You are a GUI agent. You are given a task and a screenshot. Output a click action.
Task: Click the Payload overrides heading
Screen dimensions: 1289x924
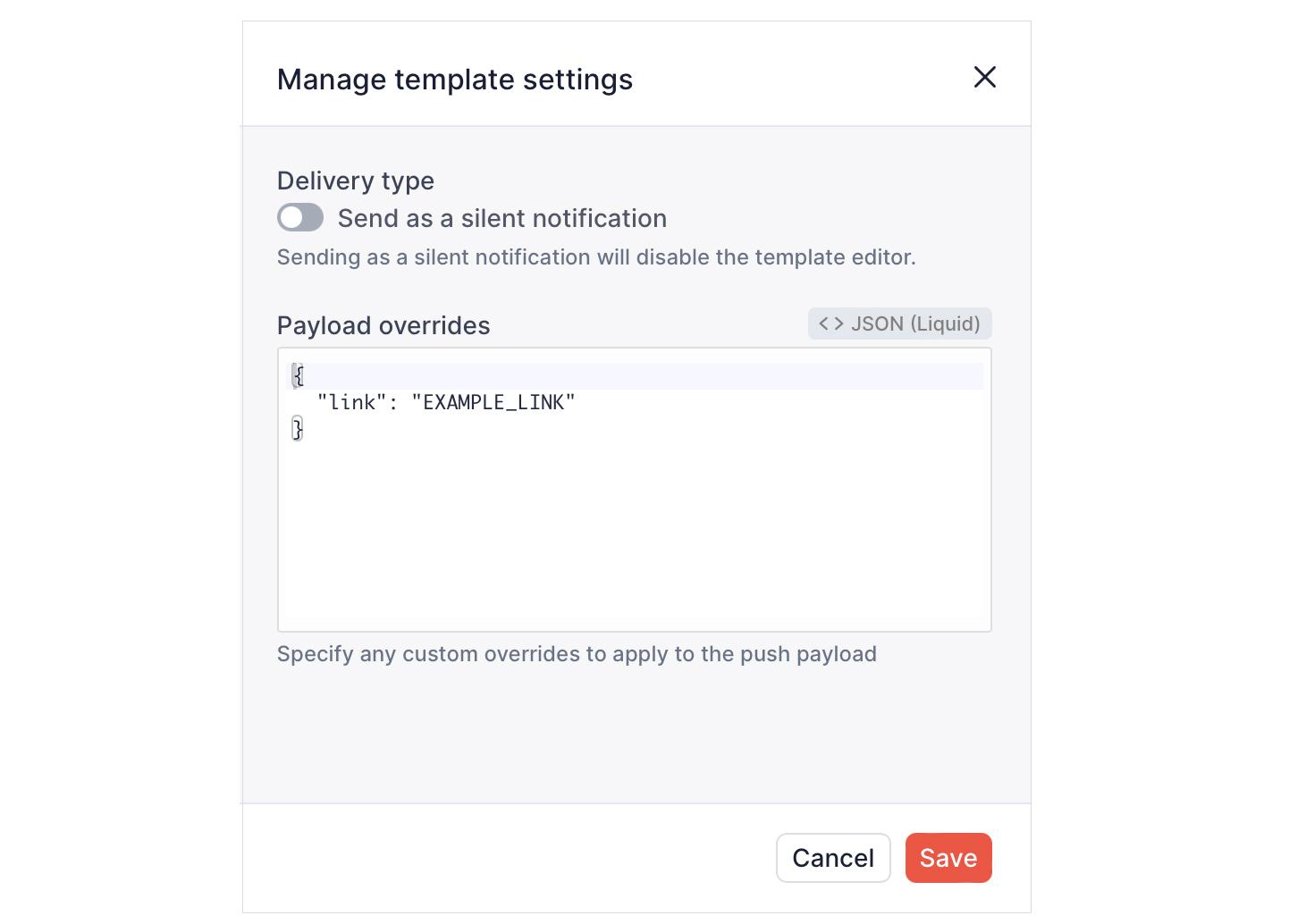point(383,325)
